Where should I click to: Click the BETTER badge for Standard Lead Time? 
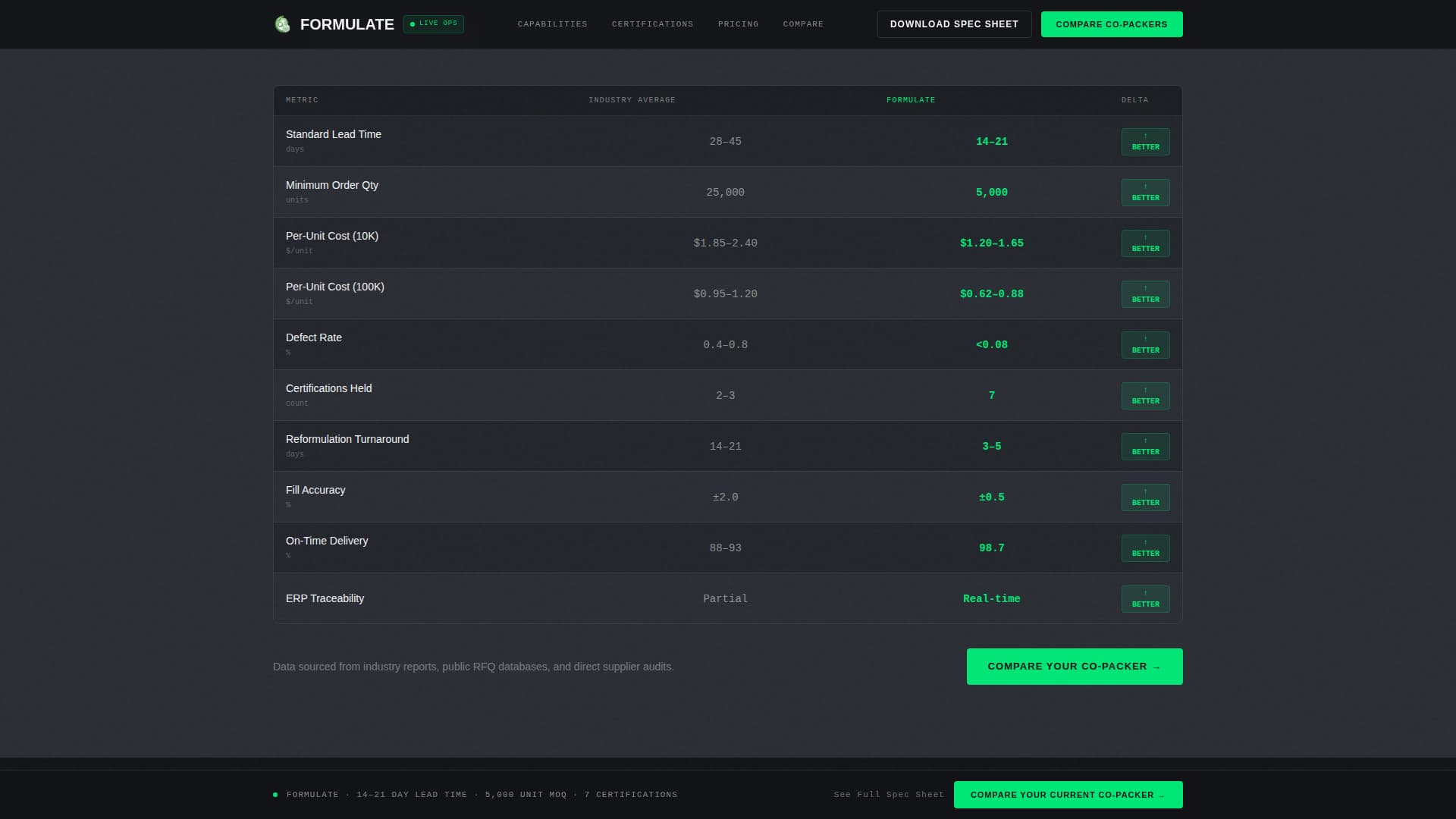1145,141
